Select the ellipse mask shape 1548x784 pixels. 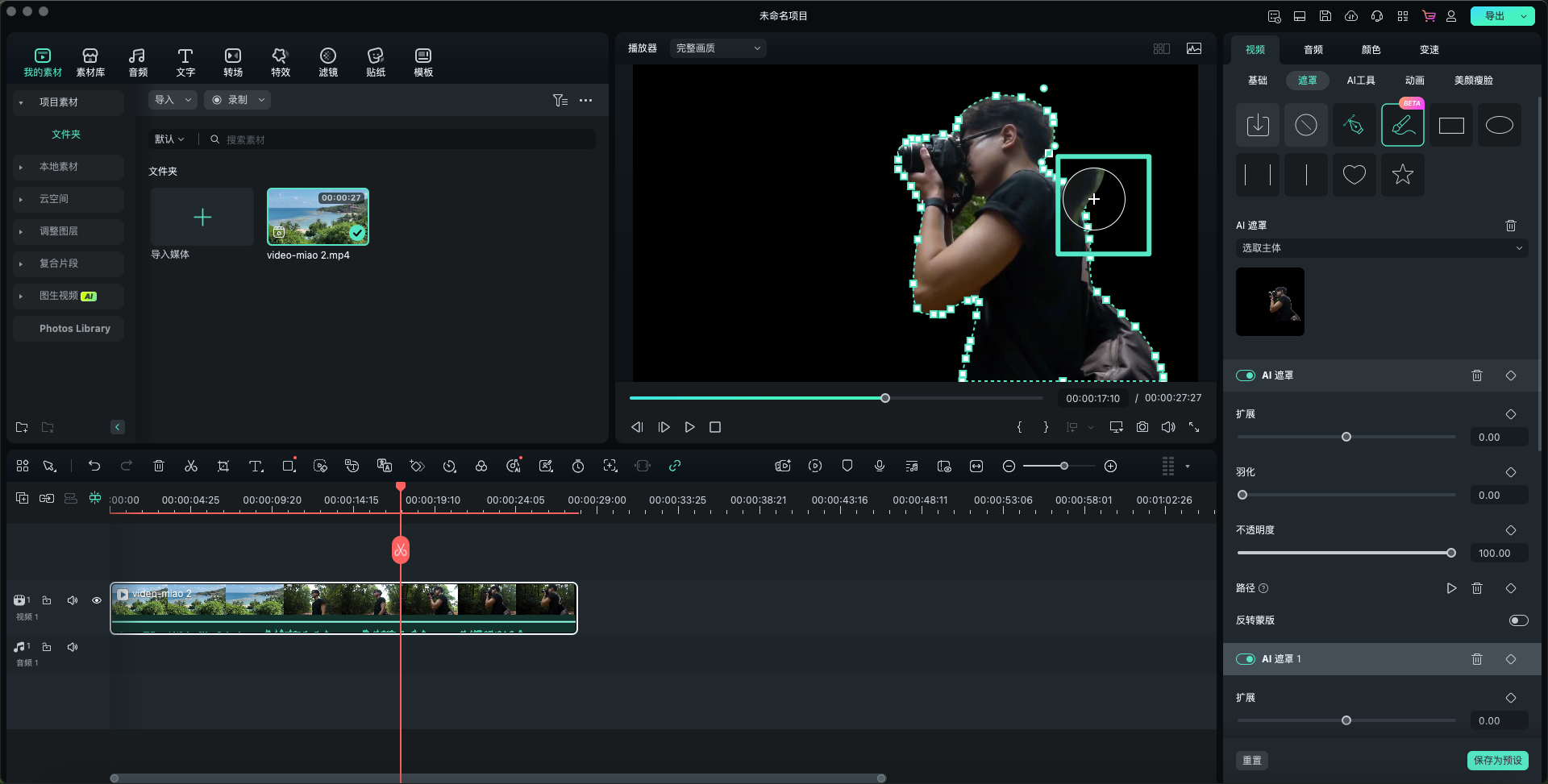[1499, 126]
